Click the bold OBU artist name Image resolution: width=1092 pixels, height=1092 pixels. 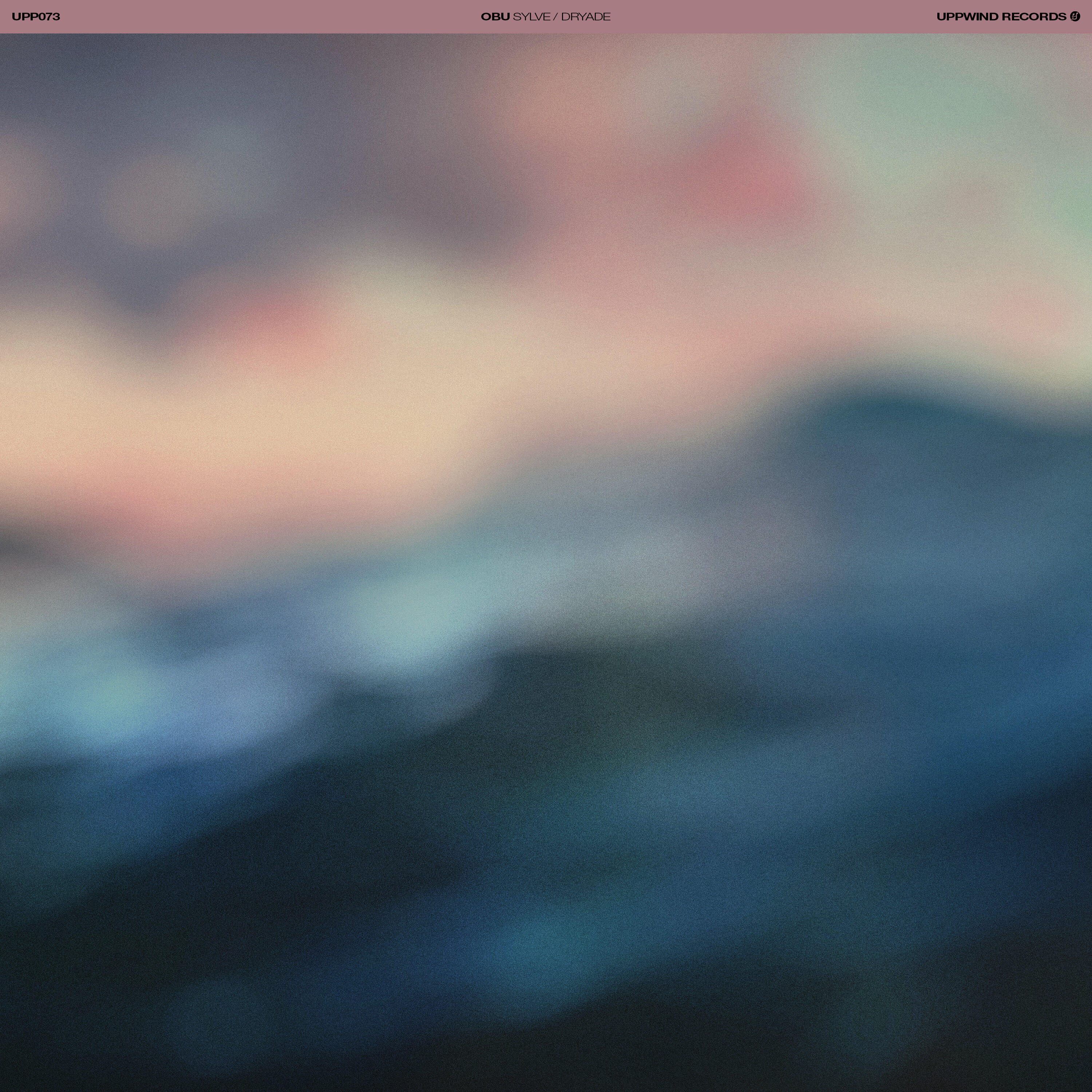495,16
